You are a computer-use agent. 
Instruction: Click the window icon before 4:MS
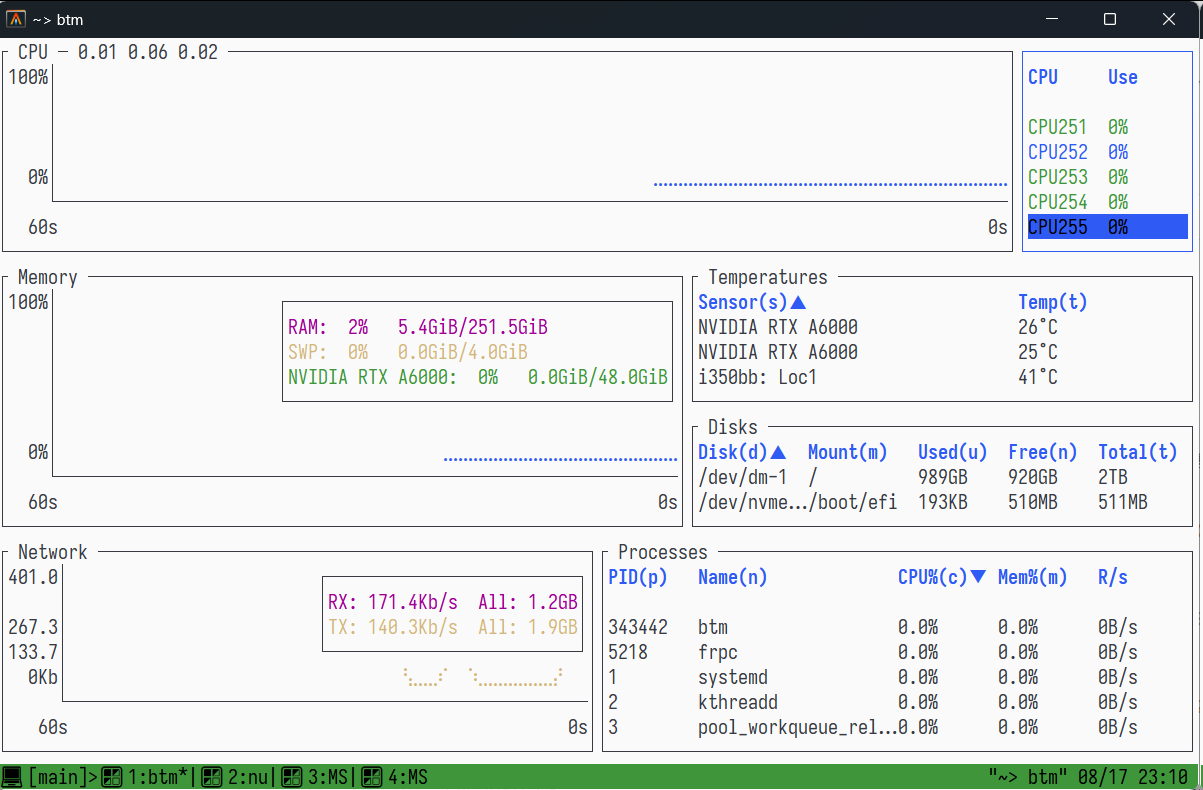(372, 777)
